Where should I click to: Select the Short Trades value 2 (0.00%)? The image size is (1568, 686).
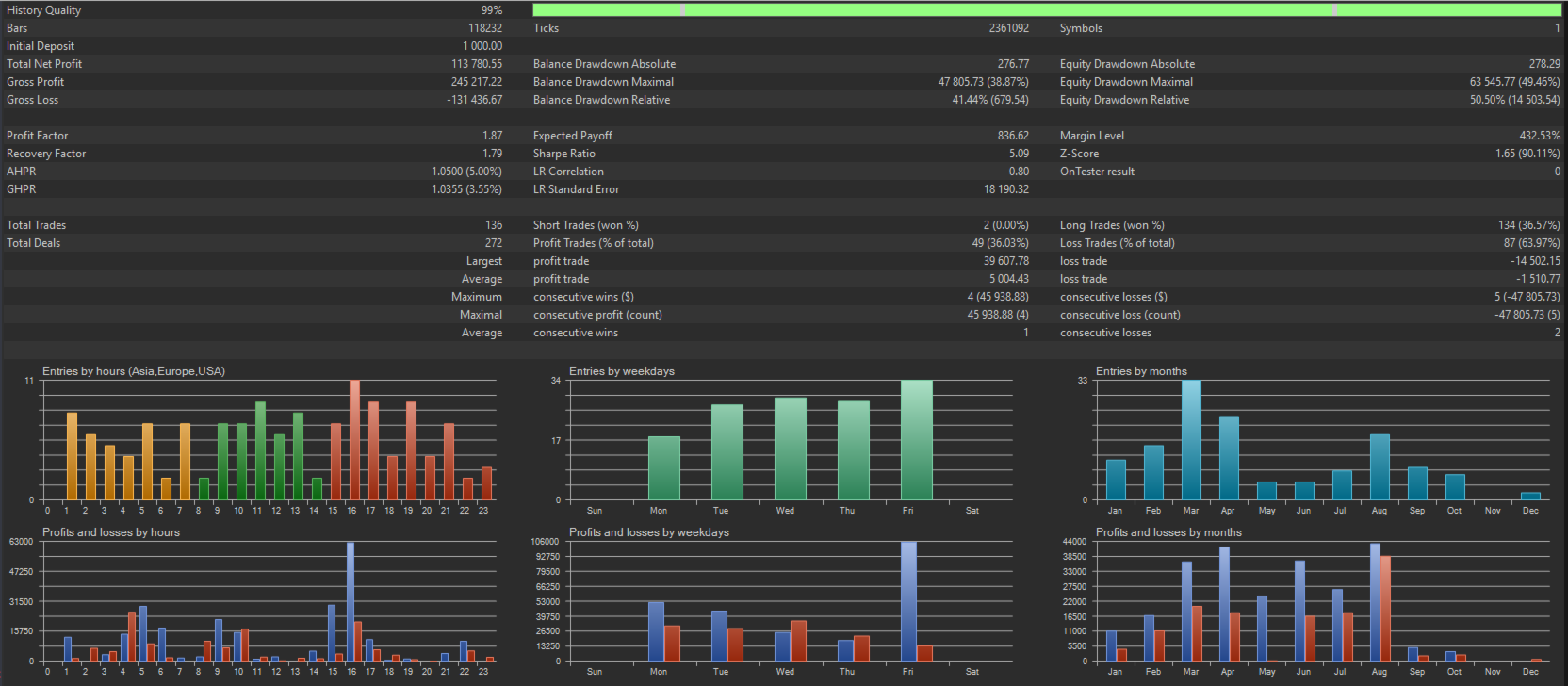tap(1006, 225)
